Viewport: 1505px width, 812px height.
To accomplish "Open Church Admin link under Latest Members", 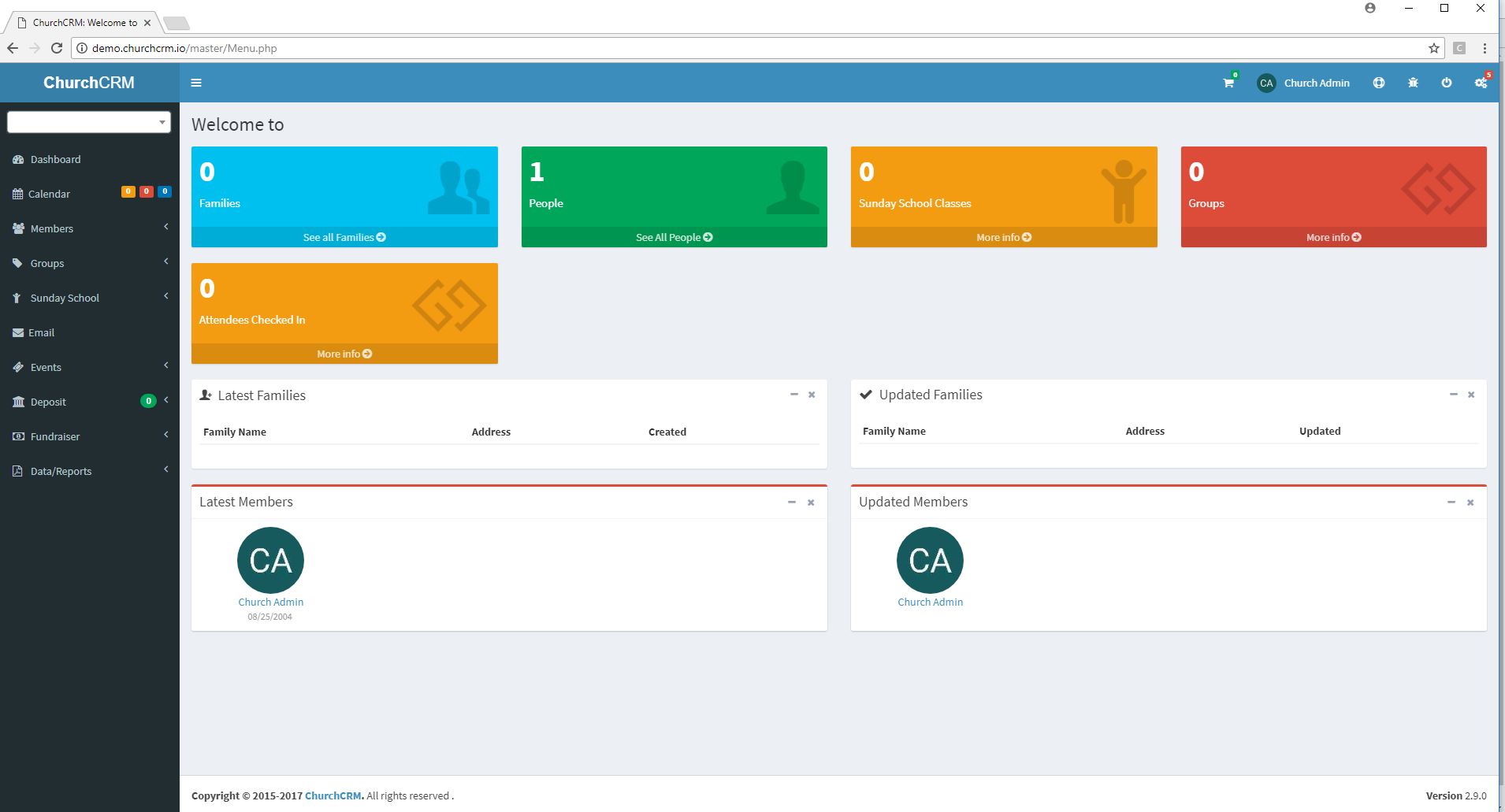I will click(x=270, y=602).
